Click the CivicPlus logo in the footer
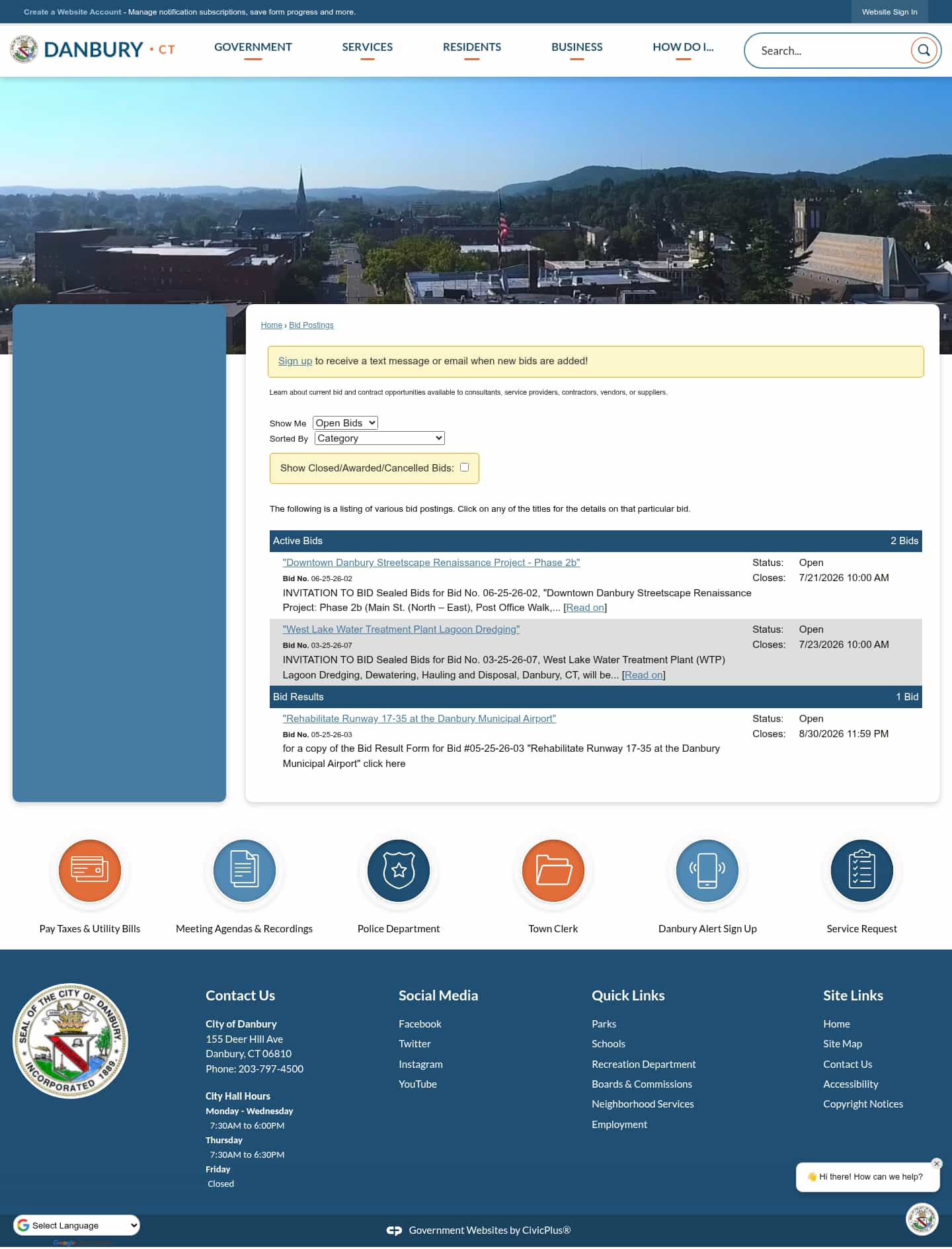 click(394, 1230)
